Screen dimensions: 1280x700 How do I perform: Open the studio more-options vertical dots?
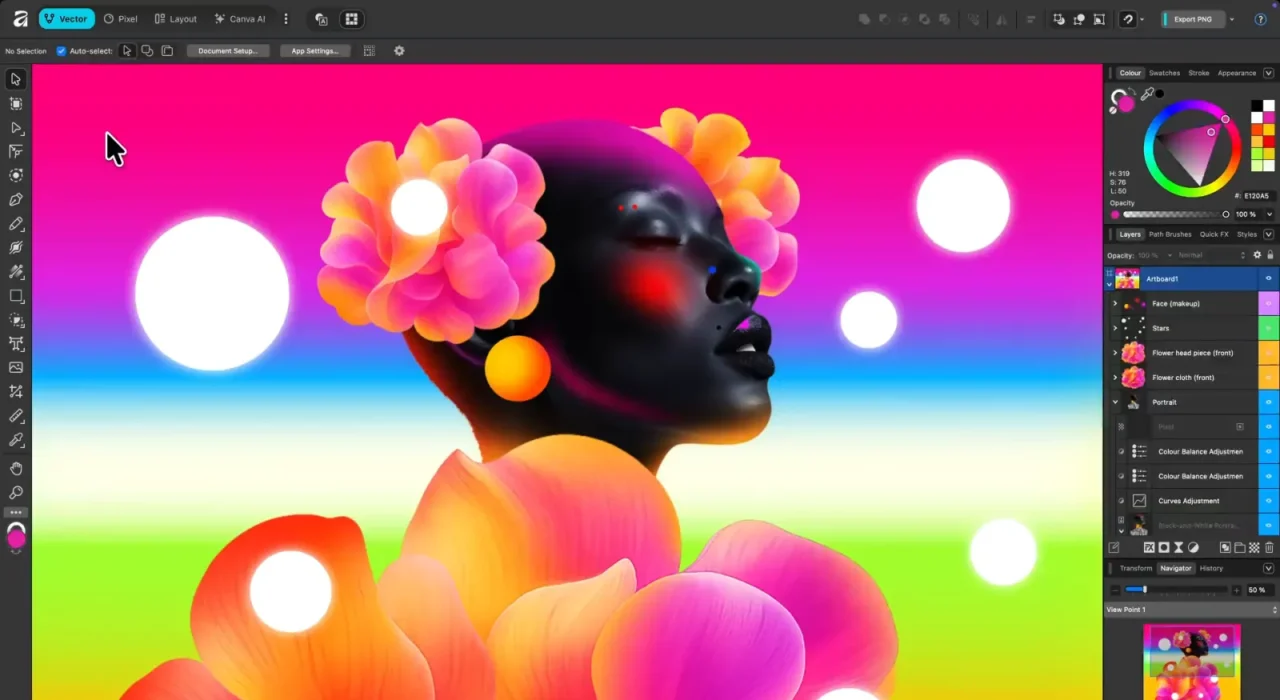[286, 19]
